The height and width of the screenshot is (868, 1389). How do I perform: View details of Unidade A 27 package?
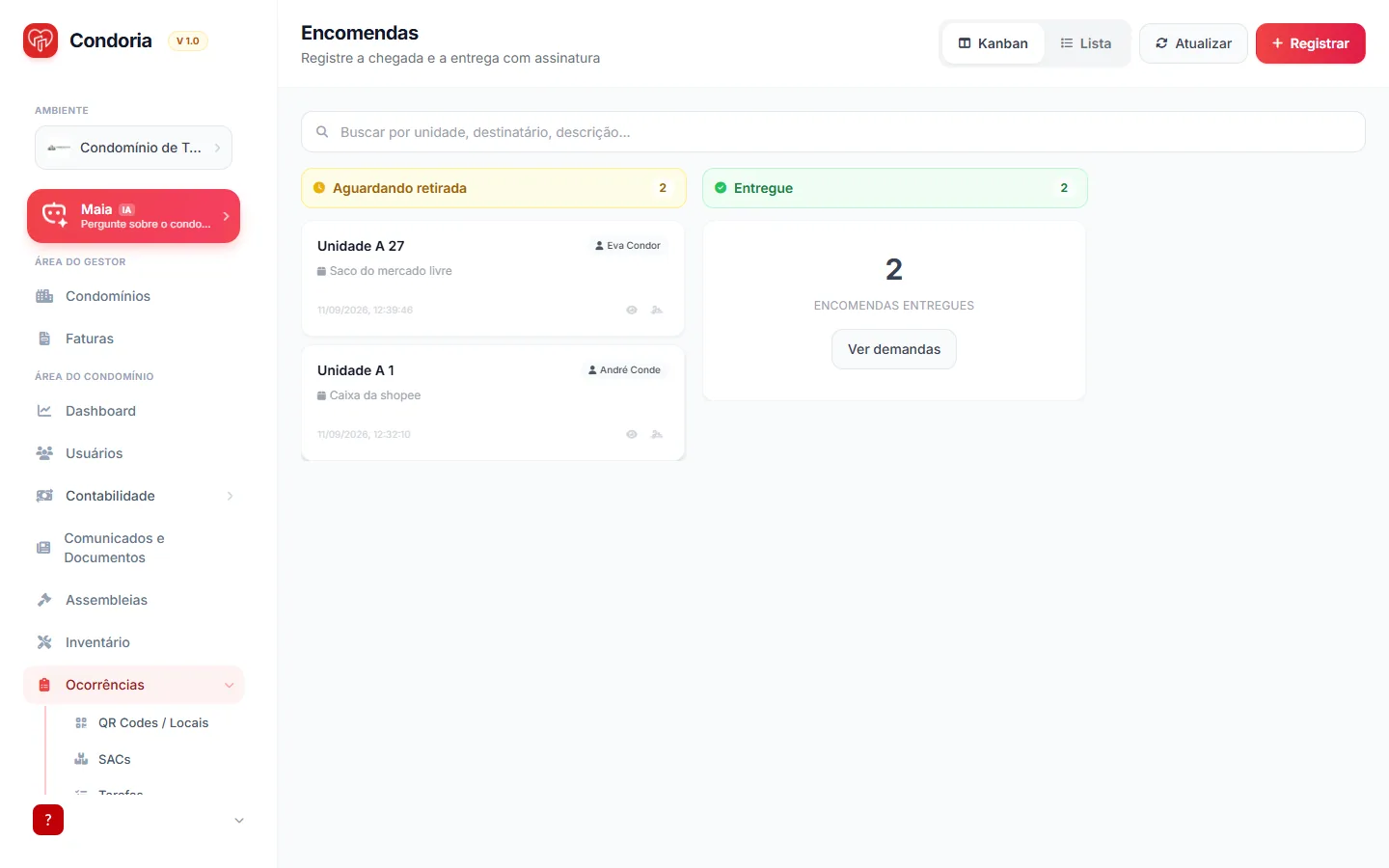(632, 310)
